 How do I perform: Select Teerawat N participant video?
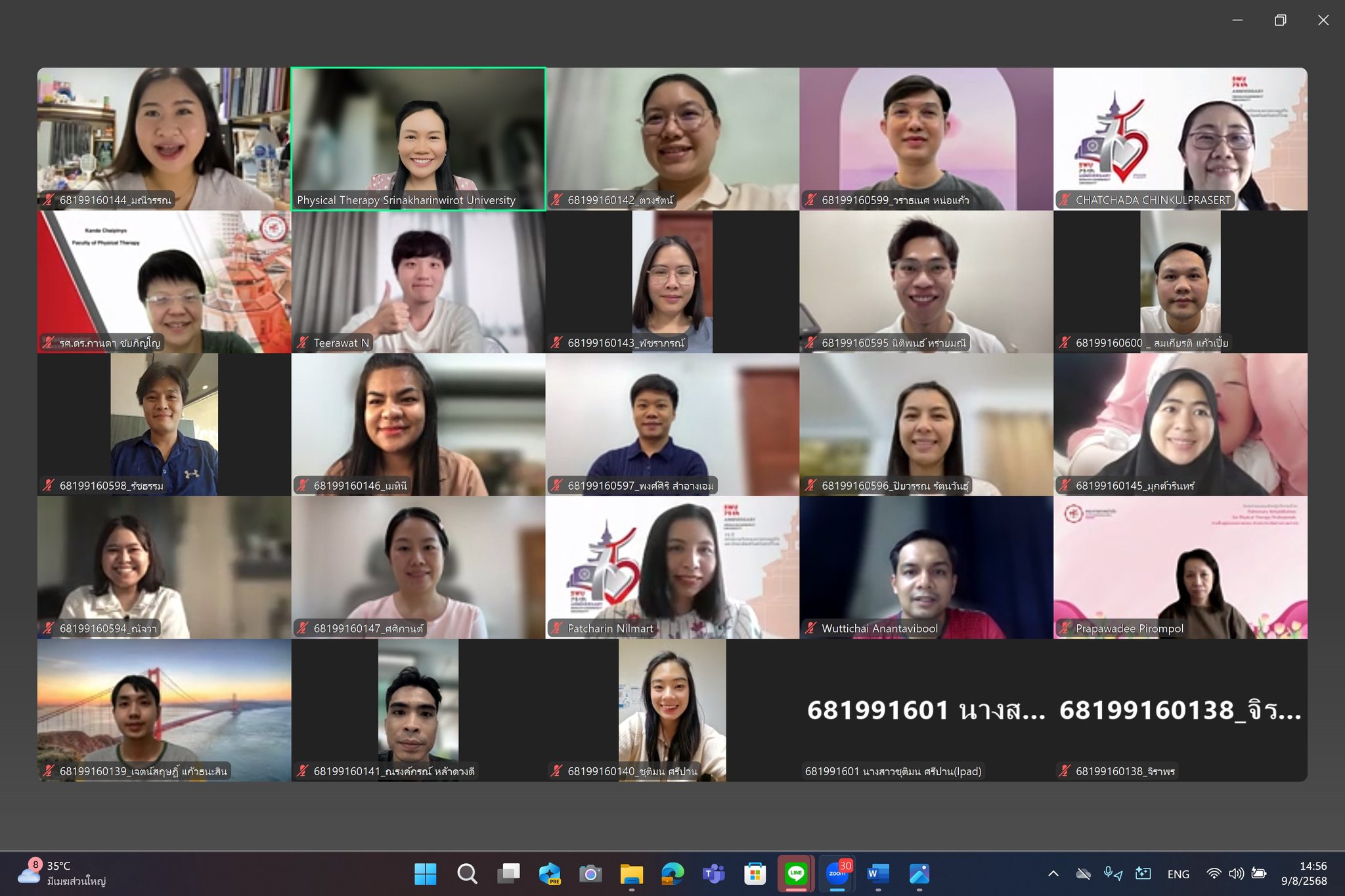[418, 282]
